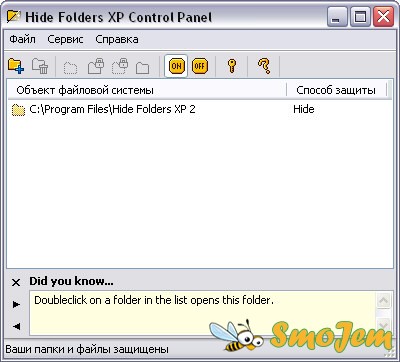The width and height of the screenshot is (400, 362).
Task: Click the application icon in title bar
Action: (x=14, y=16)
